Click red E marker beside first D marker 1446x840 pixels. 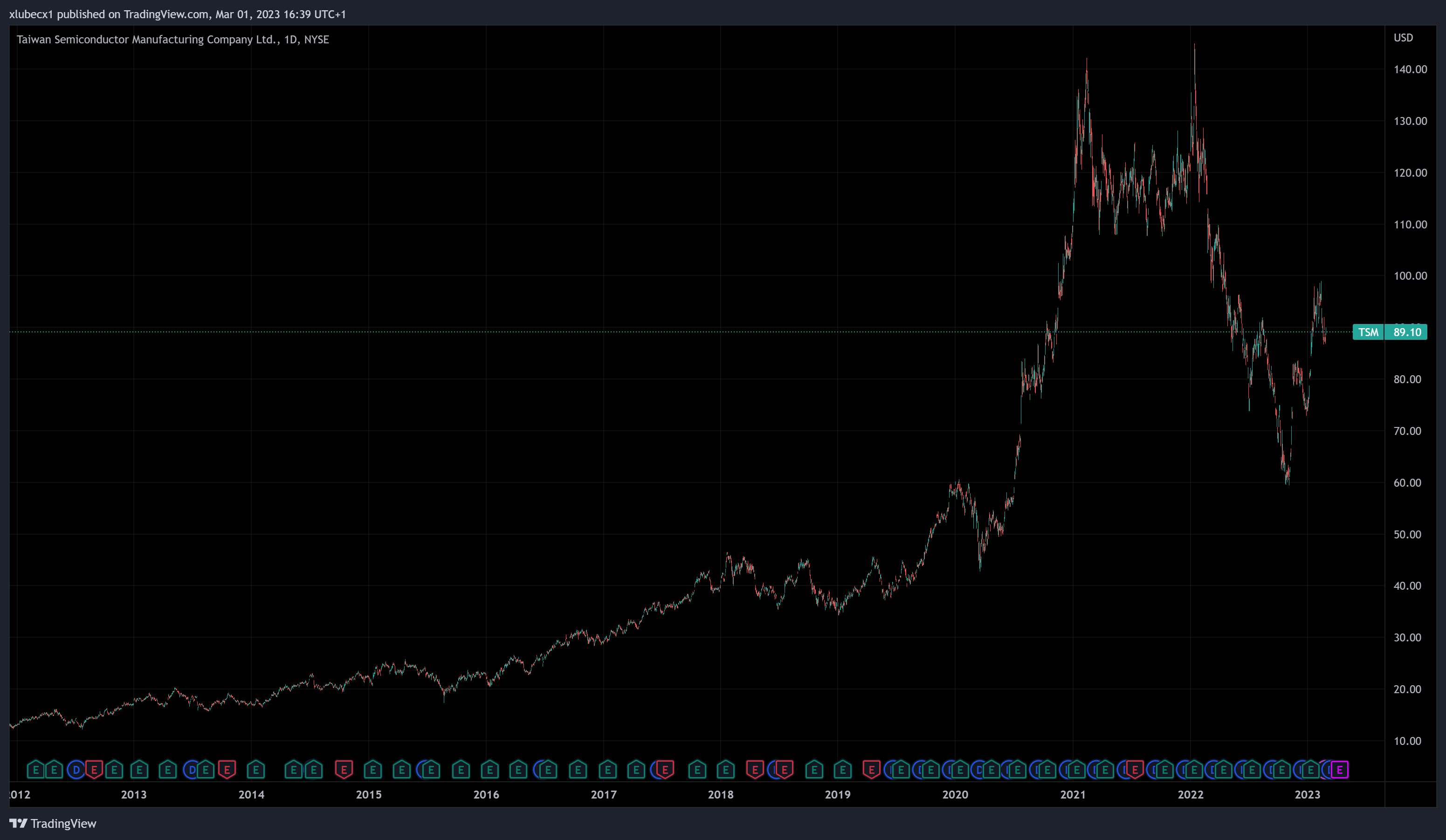[95, 770]
